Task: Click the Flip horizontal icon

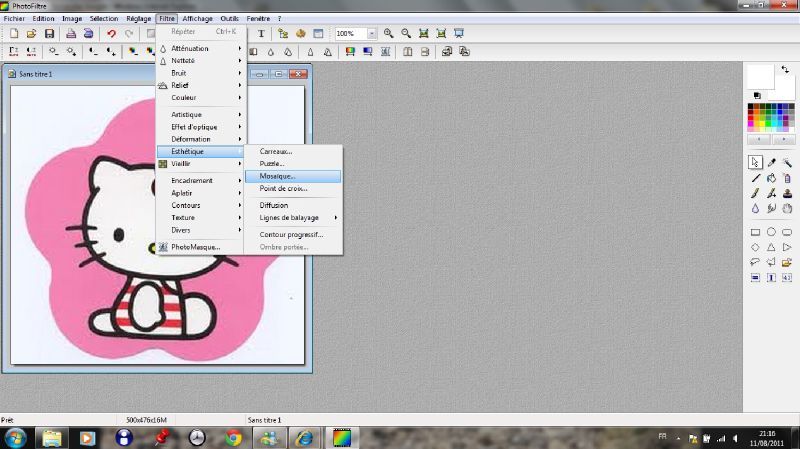Action: pos(407,52)
